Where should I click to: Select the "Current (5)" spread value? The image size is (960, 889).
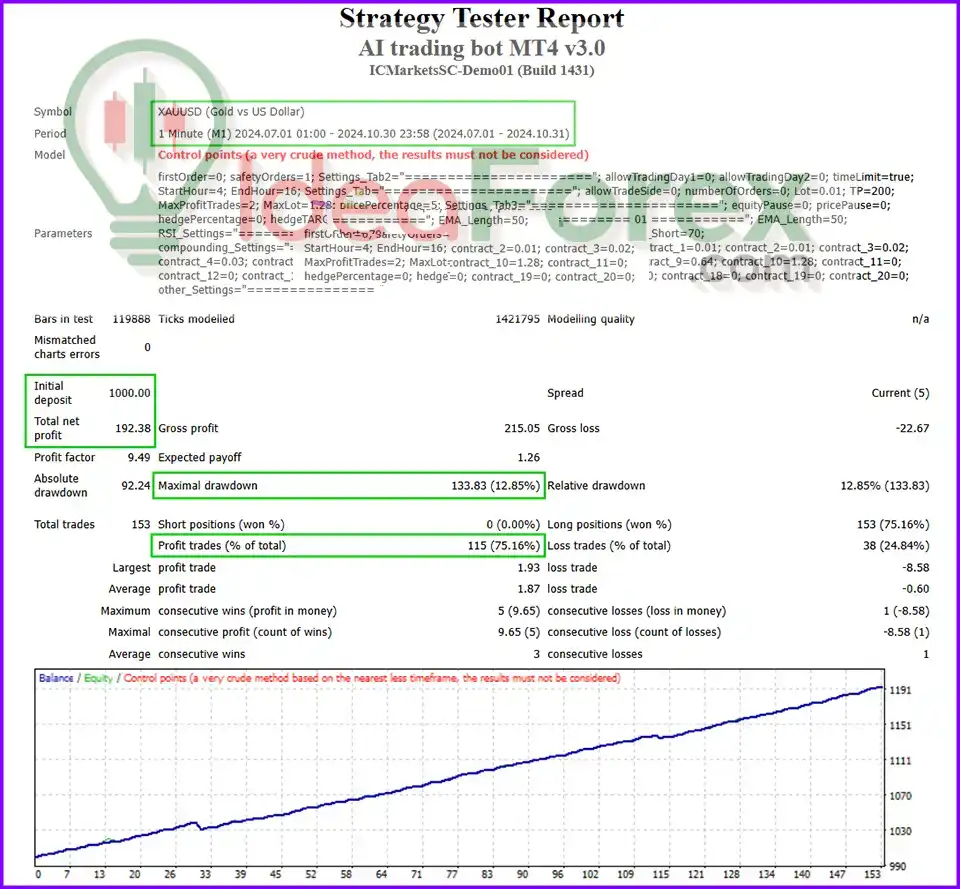click(900, 393)
